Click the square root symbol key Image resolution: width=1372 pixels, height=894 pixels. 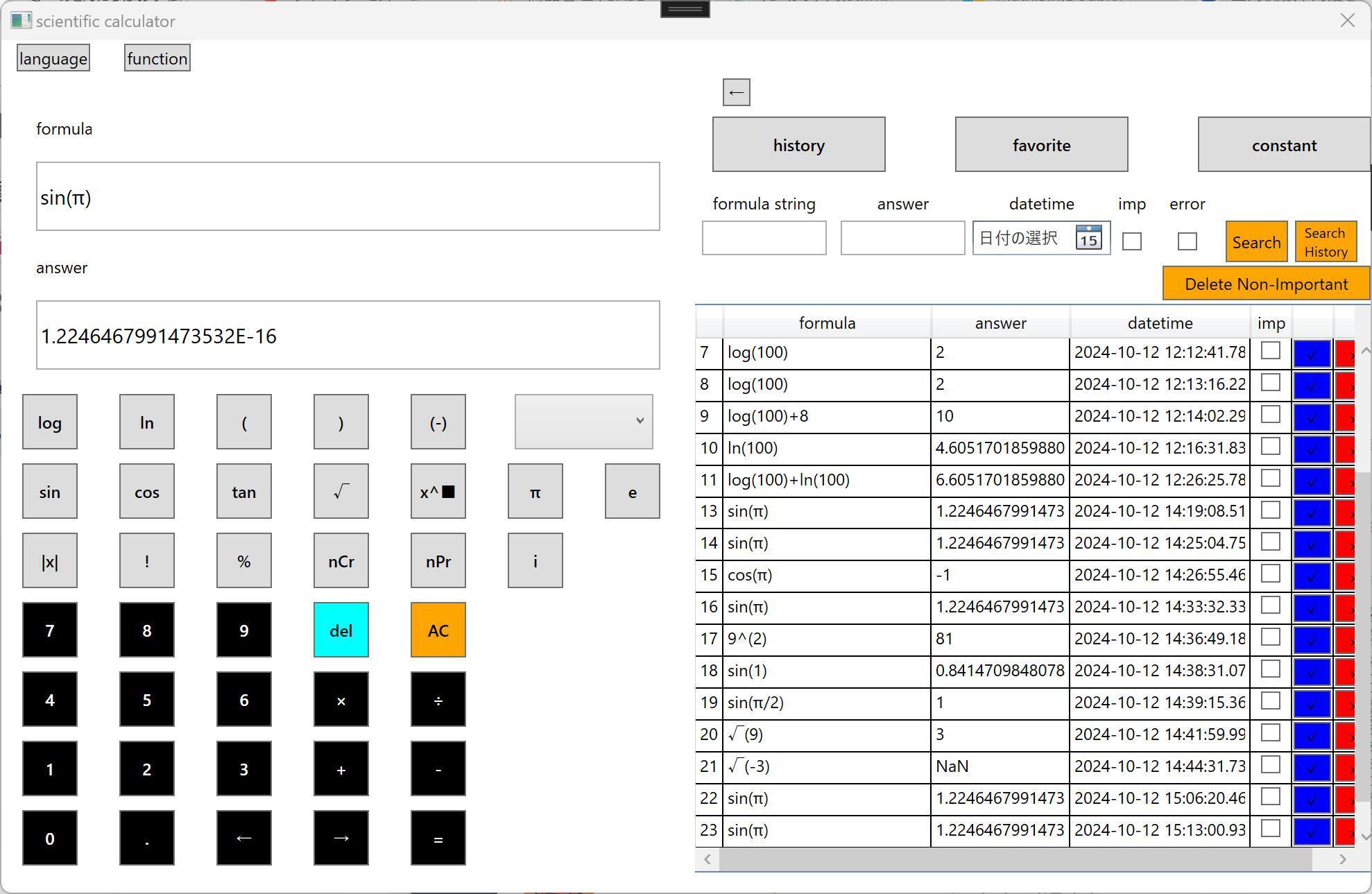341,492
